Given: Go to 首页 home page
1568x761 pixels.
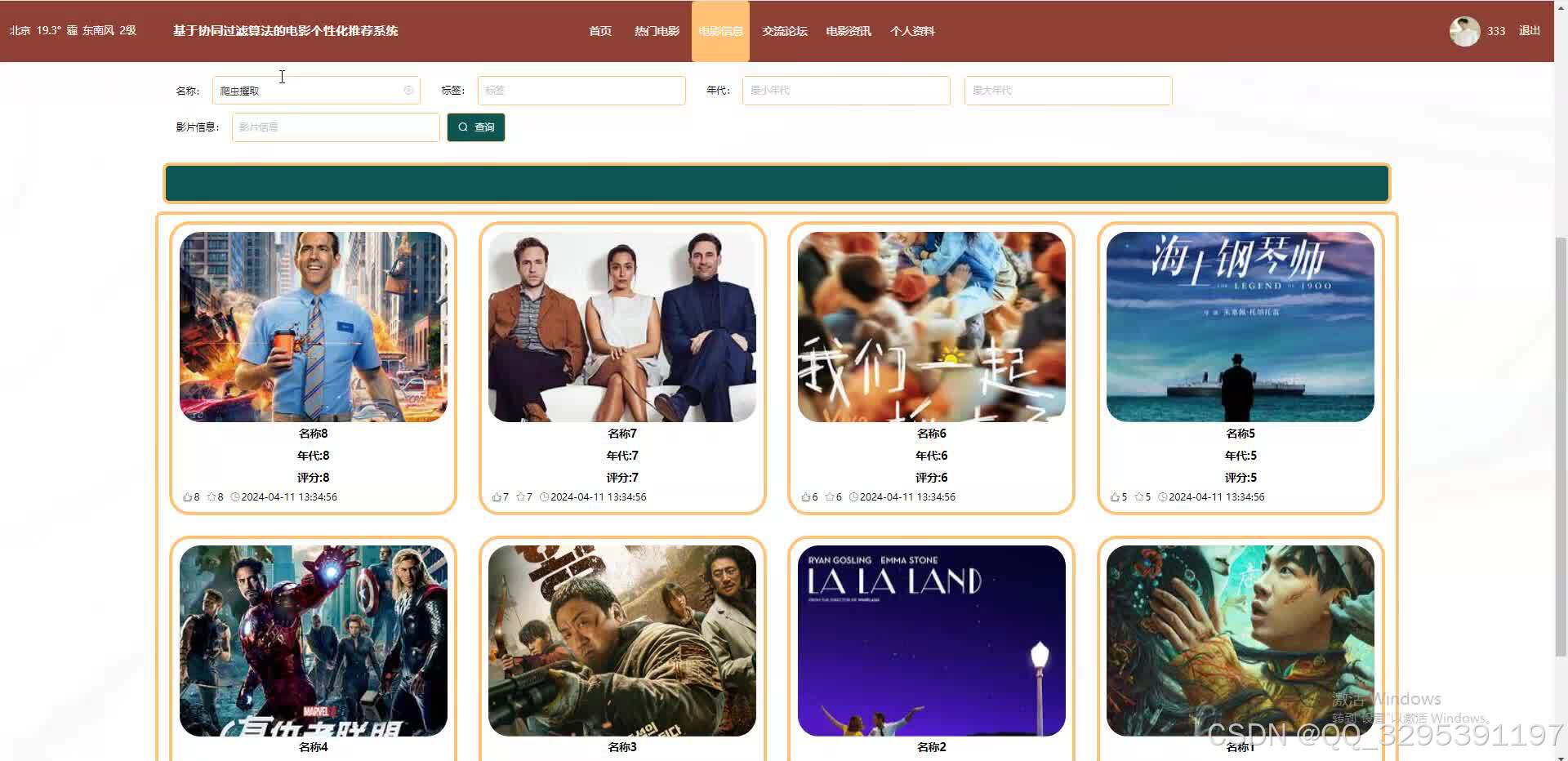Looking at the screenshot, I should (x=600, y=31).
